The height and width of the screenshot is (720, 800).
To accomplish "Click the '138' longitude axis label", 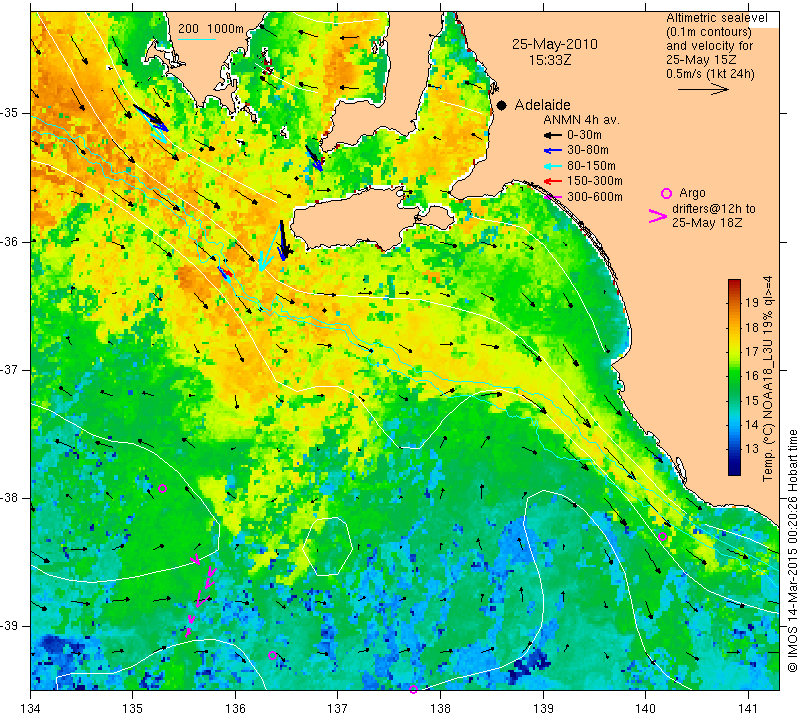I will [441, 709].
